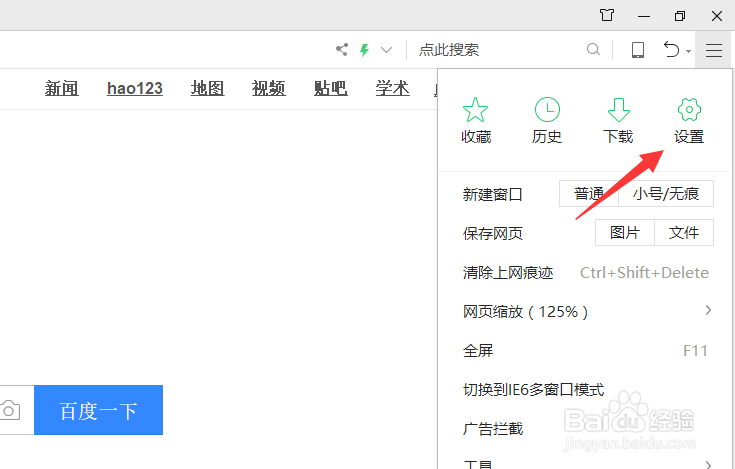Click the 新建窗口 label
This screenshot has height=469, width=735.
tap(493, 194)
